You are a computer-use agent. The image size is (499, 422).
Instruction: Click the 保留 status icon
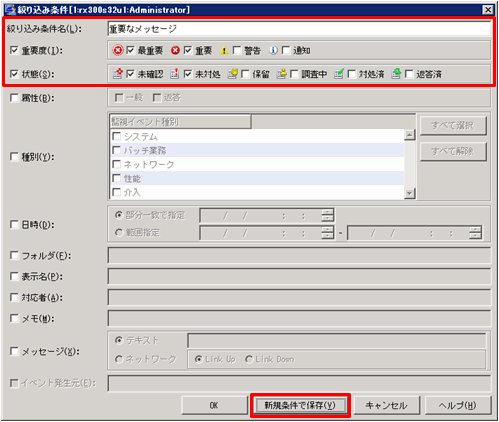232,74
